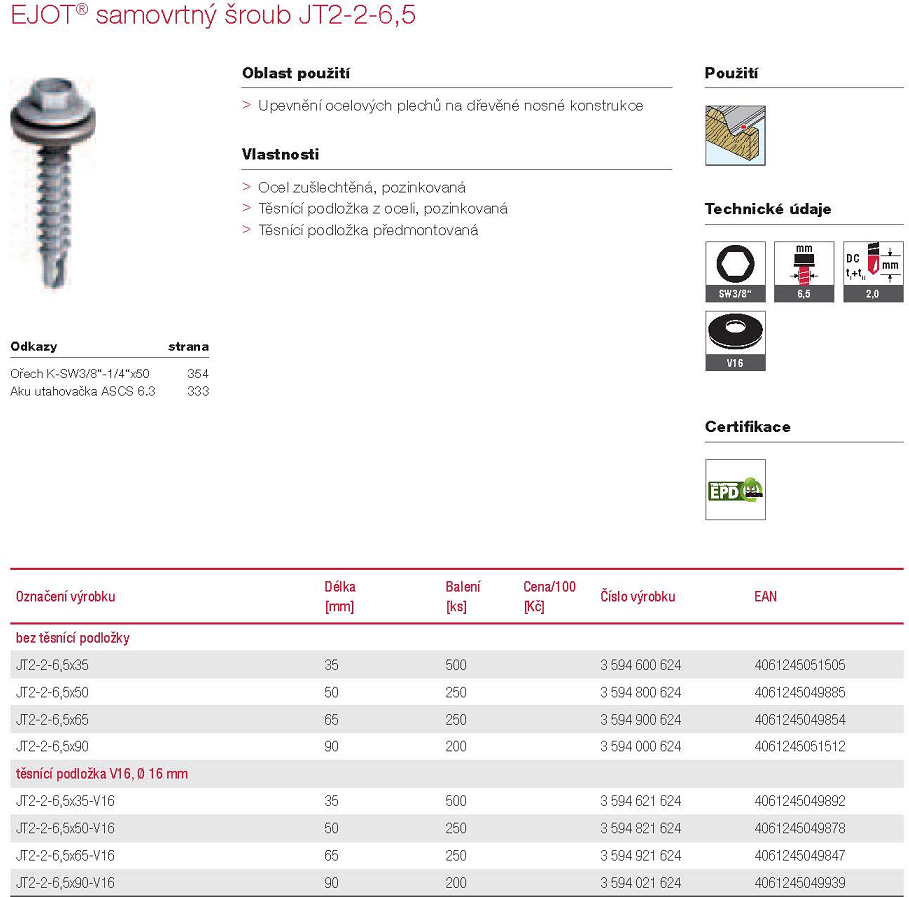Select the product row JT2-2-6,5x65-V16
This screenshot has width=909, height=897.
click(x=457, y=855)
